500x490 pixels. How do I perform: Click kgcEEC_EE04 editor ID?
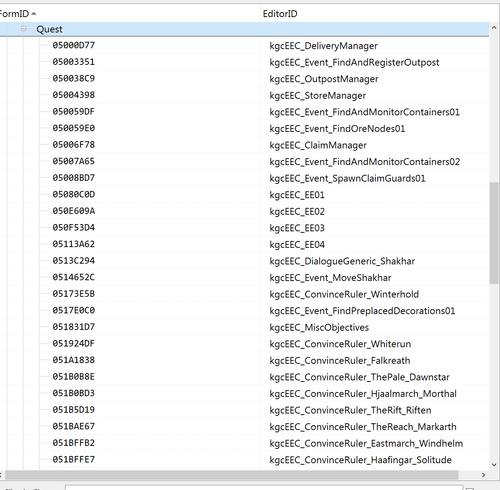297,245
